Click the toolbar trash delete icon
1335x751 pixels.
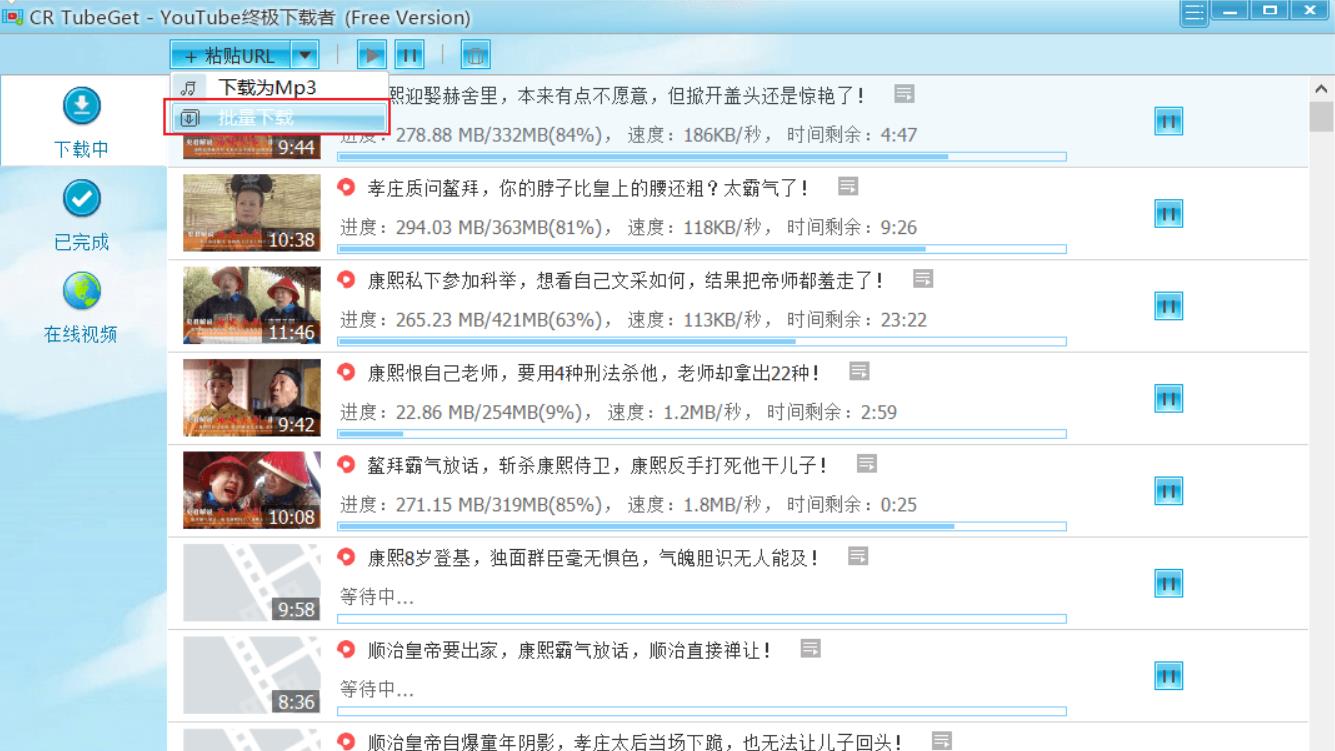click(x=475, y=56)
